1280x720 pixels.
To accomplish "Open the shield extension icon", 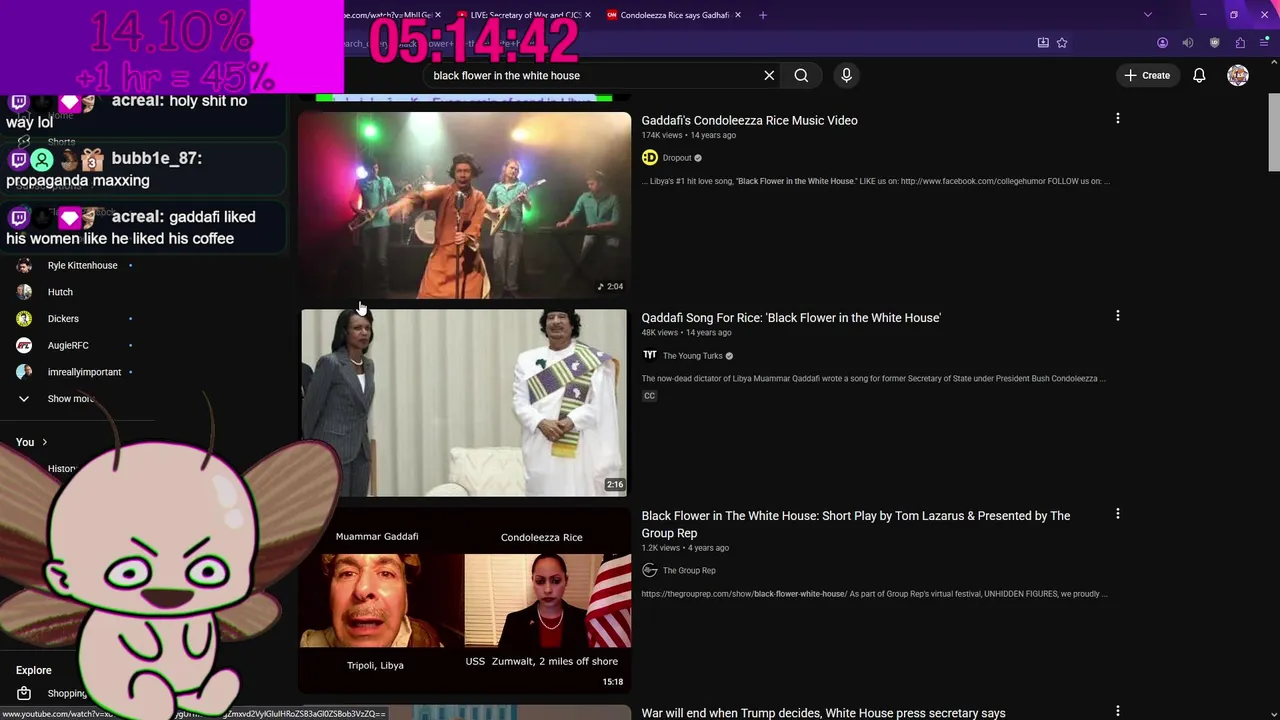I will pyautogui.click(x=1214, y=43).
